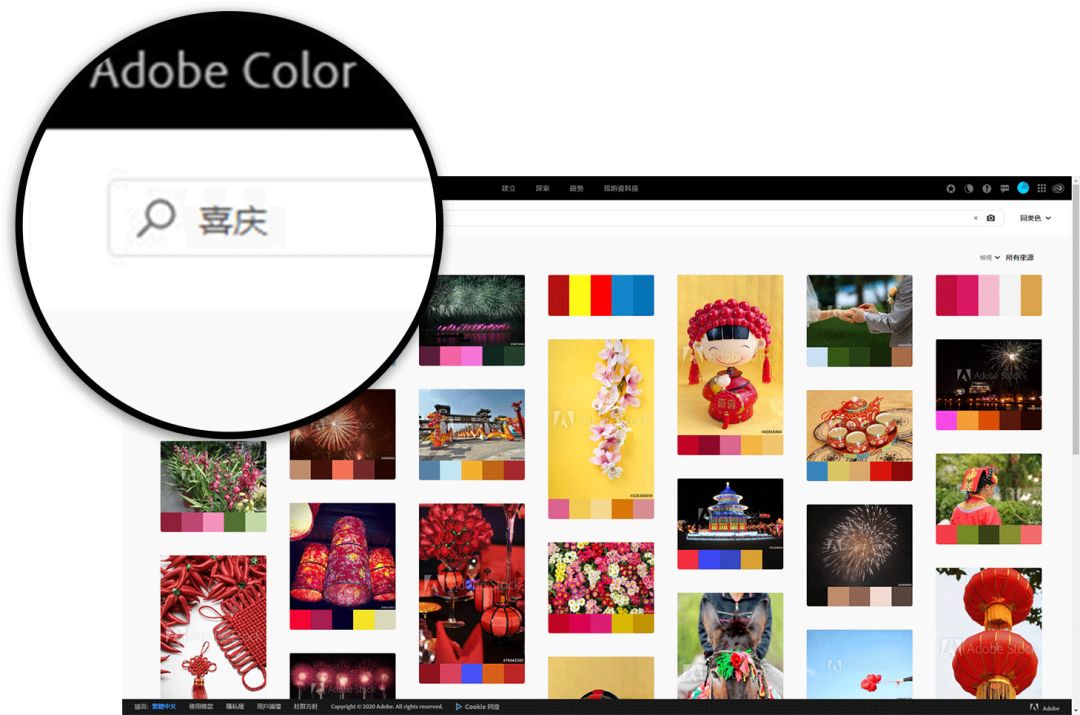
Task: Click the 使用條款 link in footer
Action: point(201,707)
